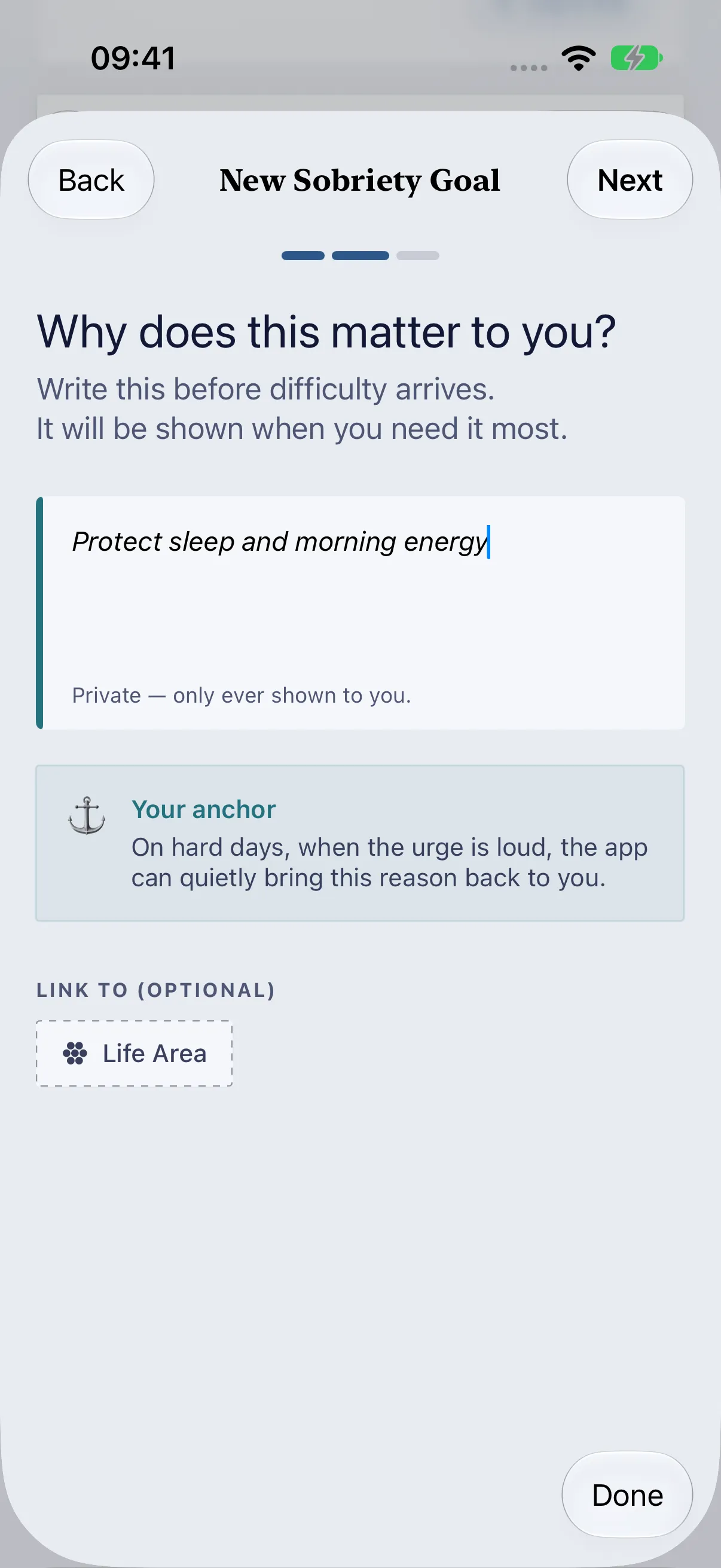Tap the 'New Sobriety Goal' title
The image size is (721, 1568).
(x=360, y=180)
